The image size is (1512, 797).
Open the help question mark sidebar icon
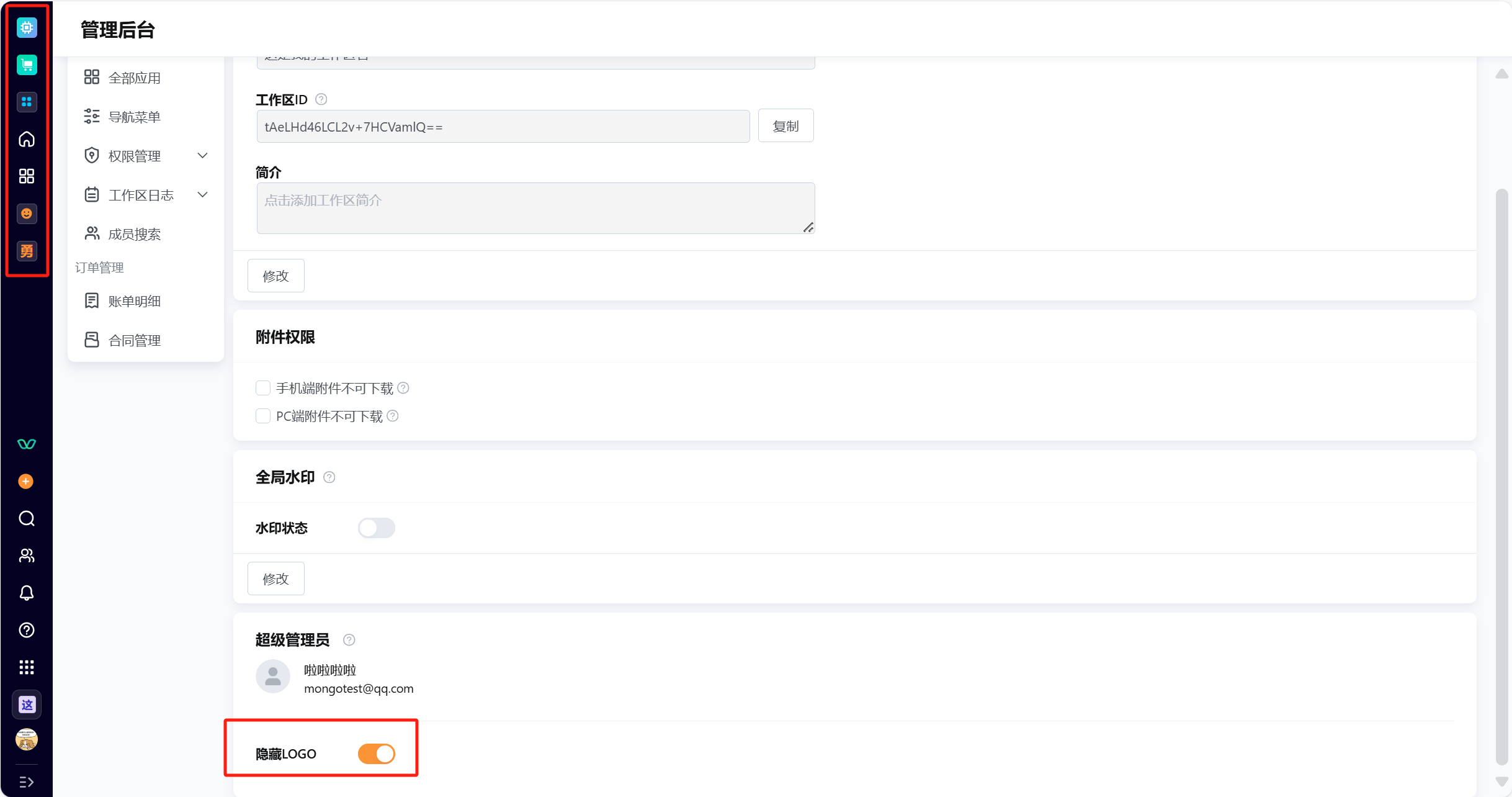click(x=27, y=630)
